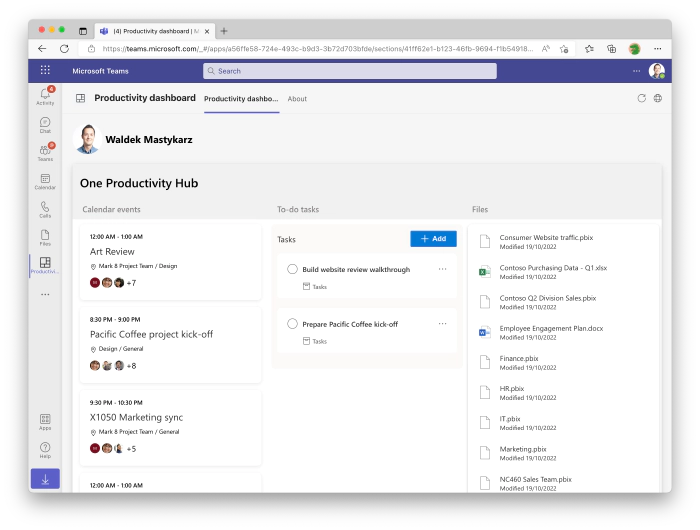Mark Prepare Pacific Coffee kick-off as complete
The width and height of the screenshot is (700, 530).
pos(292,324)
